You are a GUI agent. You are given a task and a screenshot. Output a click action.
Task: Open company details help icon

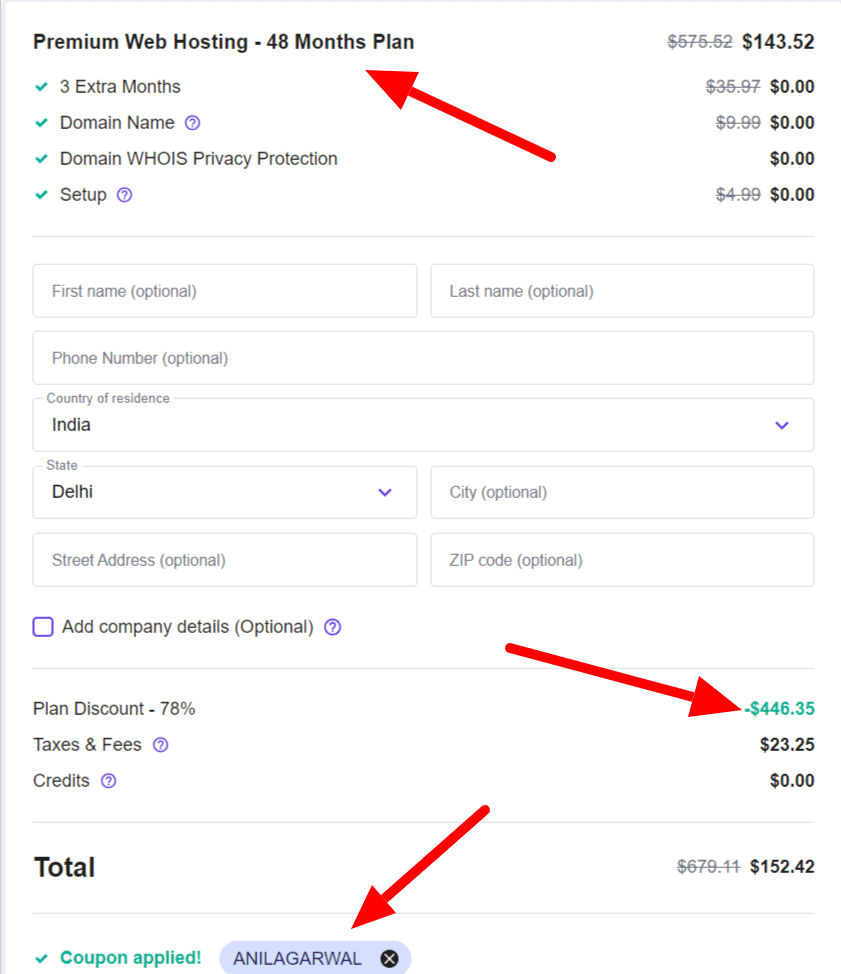[330, 627]
